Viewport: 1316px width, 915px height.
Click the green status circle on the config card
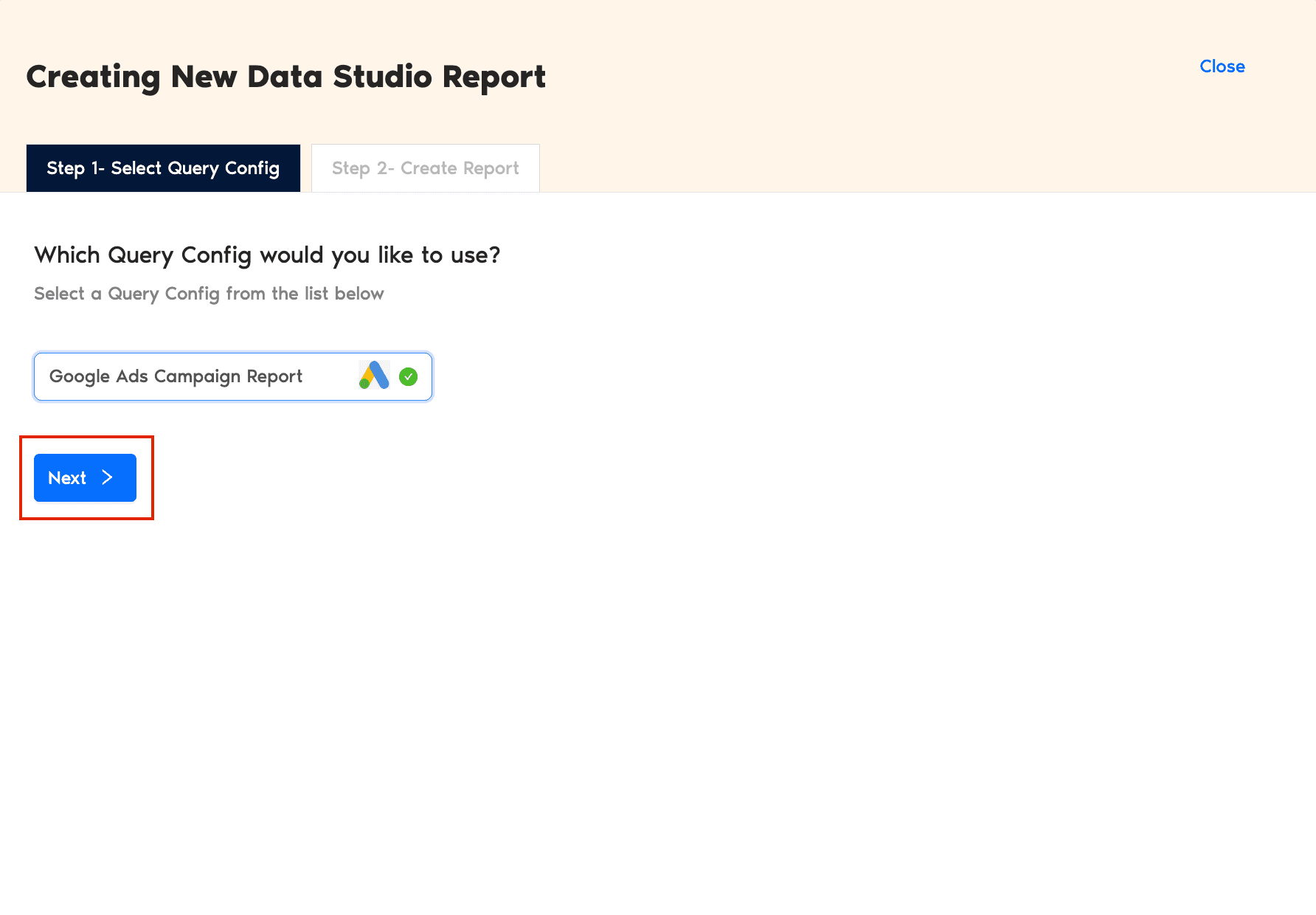pyautogui.click(x=409, y=376)
